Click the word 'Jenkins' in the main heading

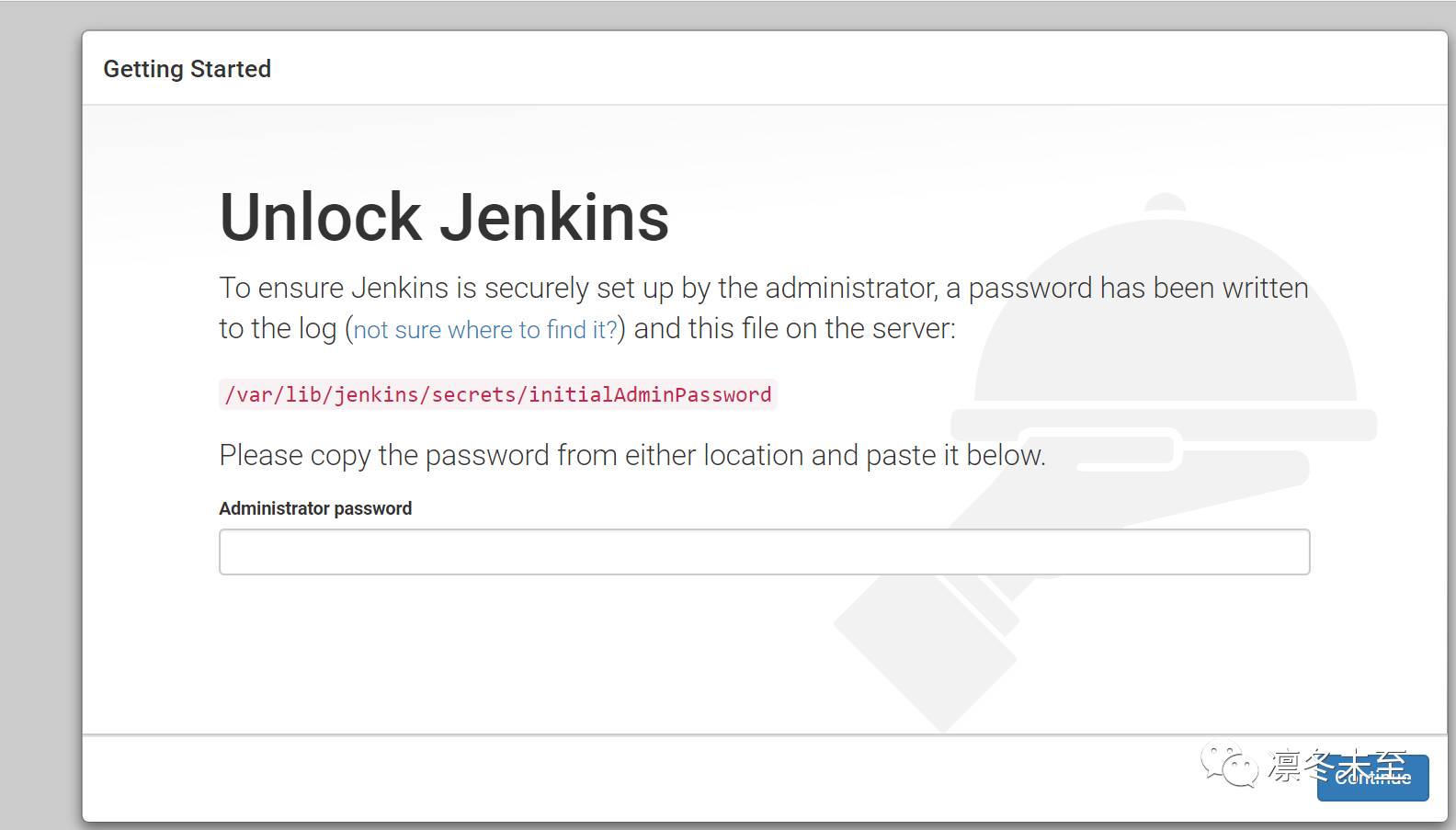pos(553,218)
